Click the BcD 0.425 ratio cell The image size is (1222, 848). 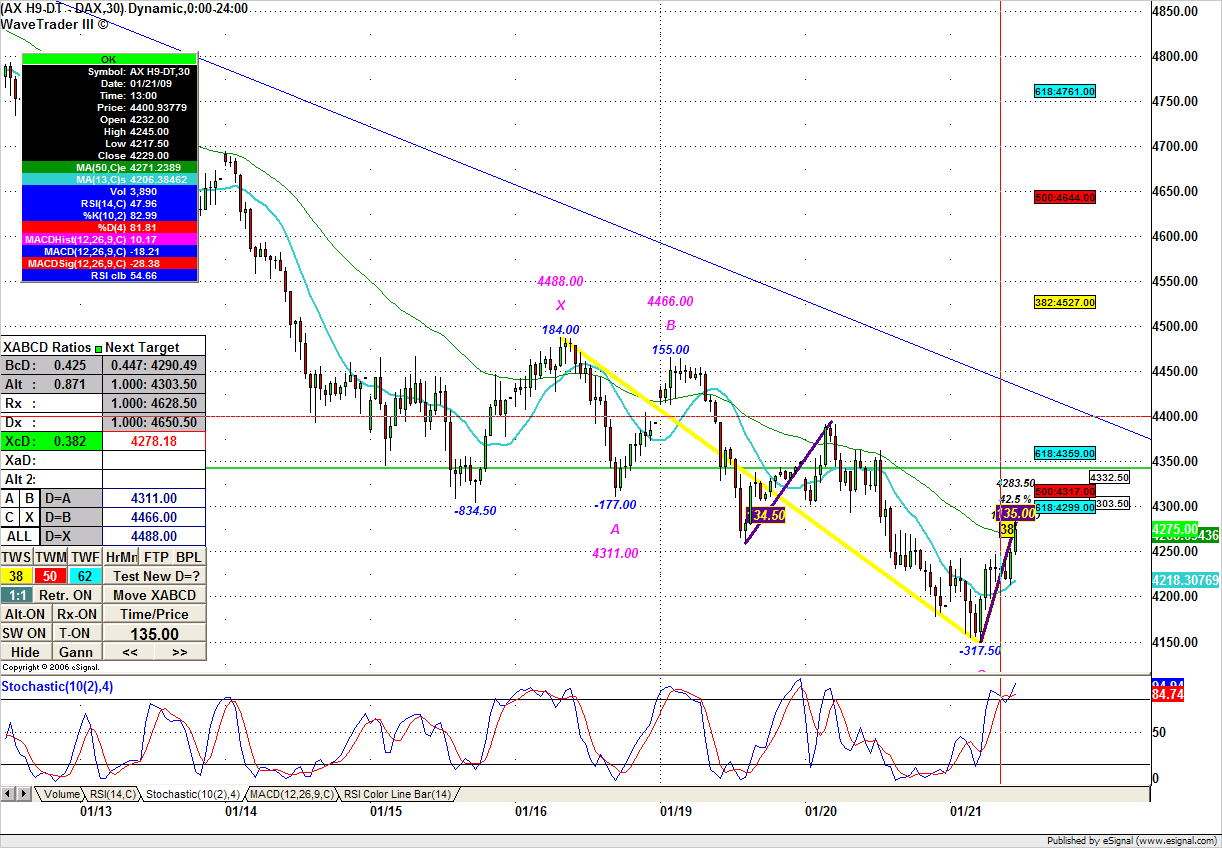51,365
